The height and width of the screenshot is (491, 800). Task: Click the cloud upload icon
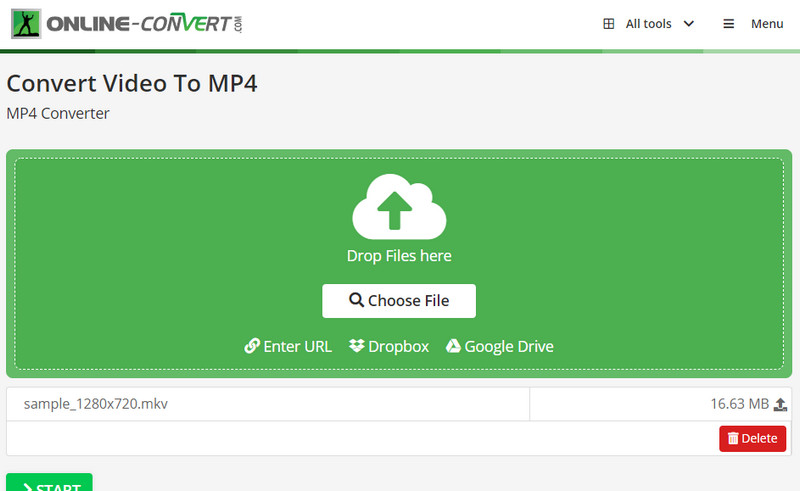399,205
